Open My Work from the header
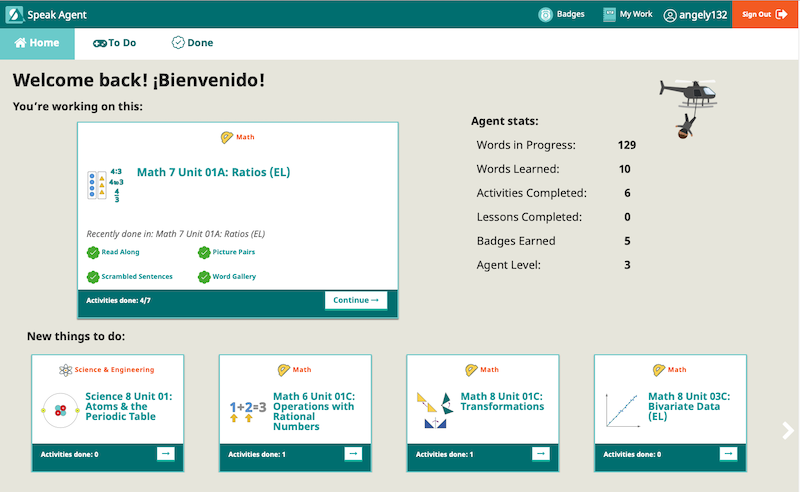 pyautogui.click(x=609, y=15)
